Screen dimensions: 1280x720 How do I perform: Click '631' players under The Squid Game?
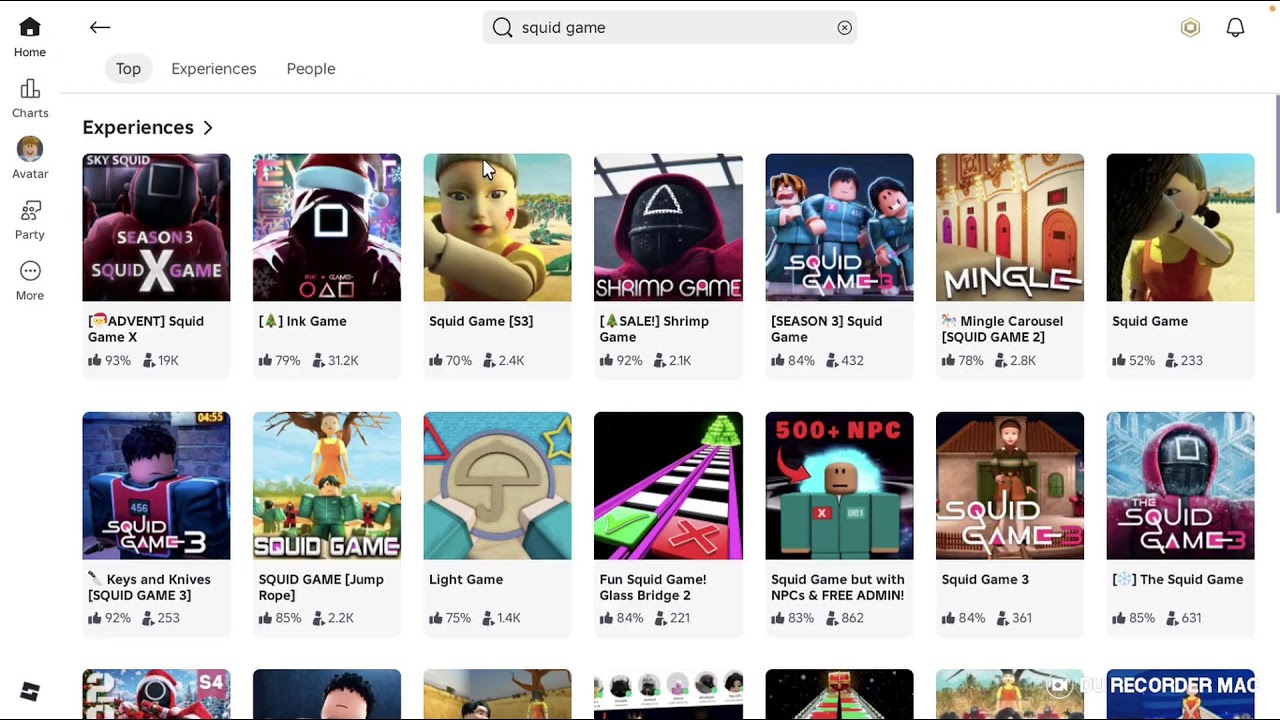tap(1191, 619)
